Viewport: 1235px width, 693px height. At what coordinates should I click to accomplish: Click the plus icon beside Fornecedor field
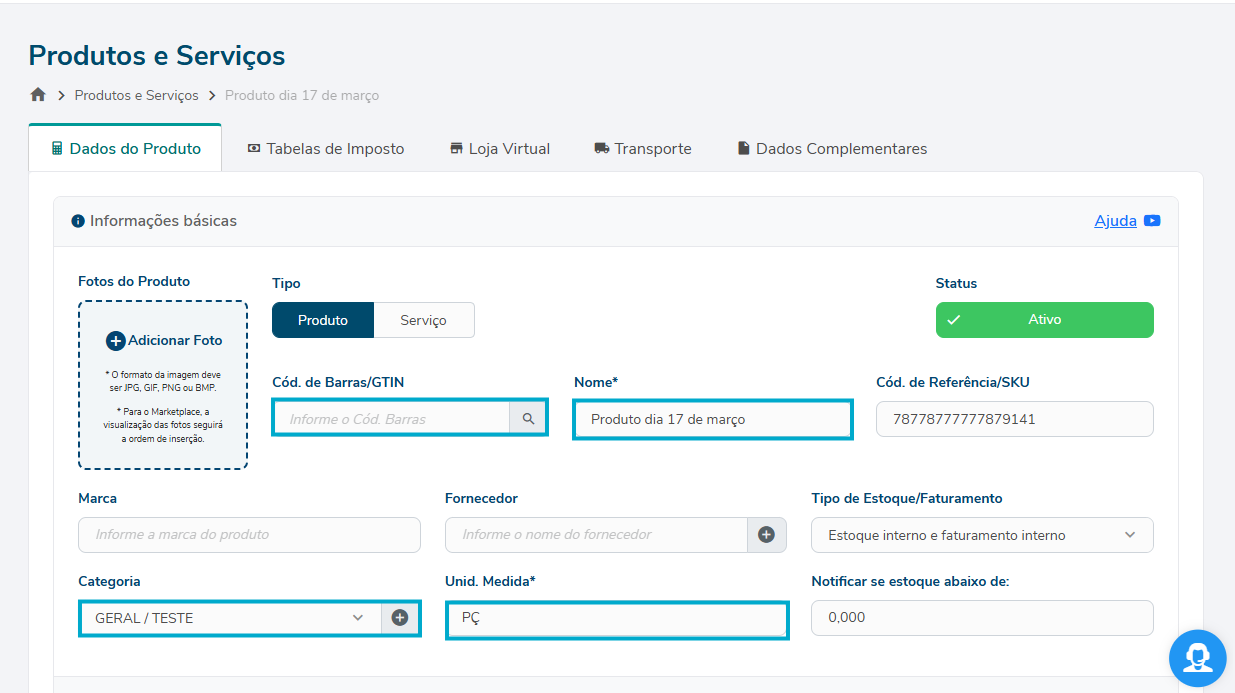[x=766, y=535]
